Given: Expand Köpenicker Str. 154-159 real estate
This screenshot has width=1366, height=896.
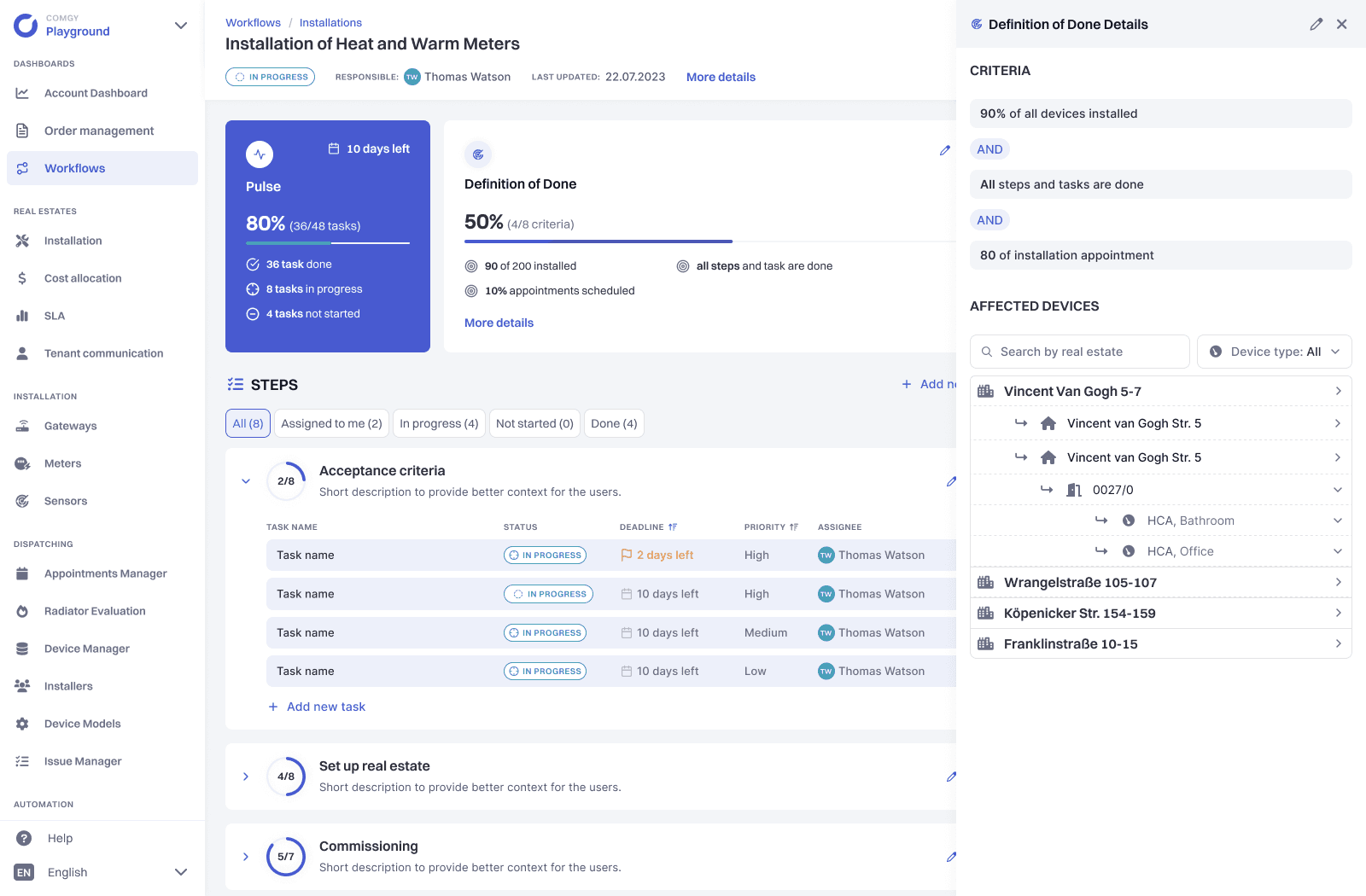Looking at the screenshot, I should [x=1338, y=613].
